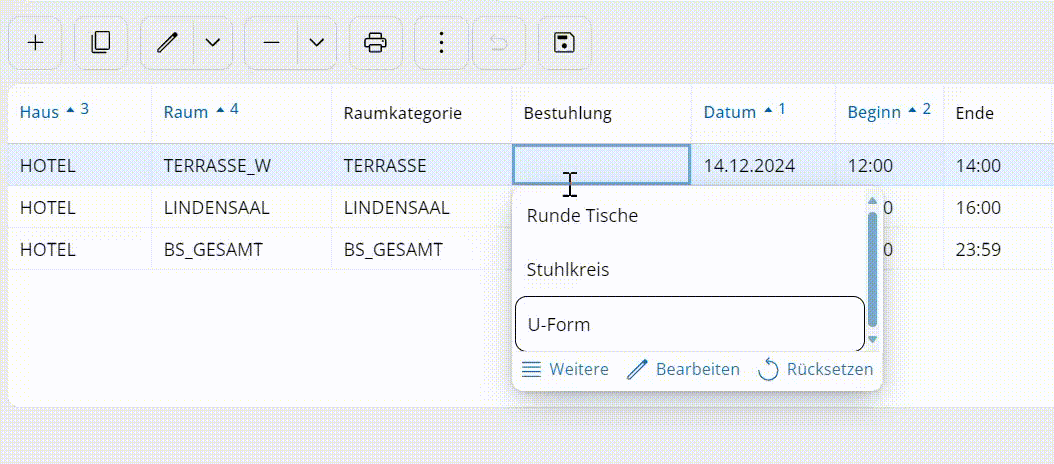Select Runde Tische from the dropdown list

pos(689,216)
